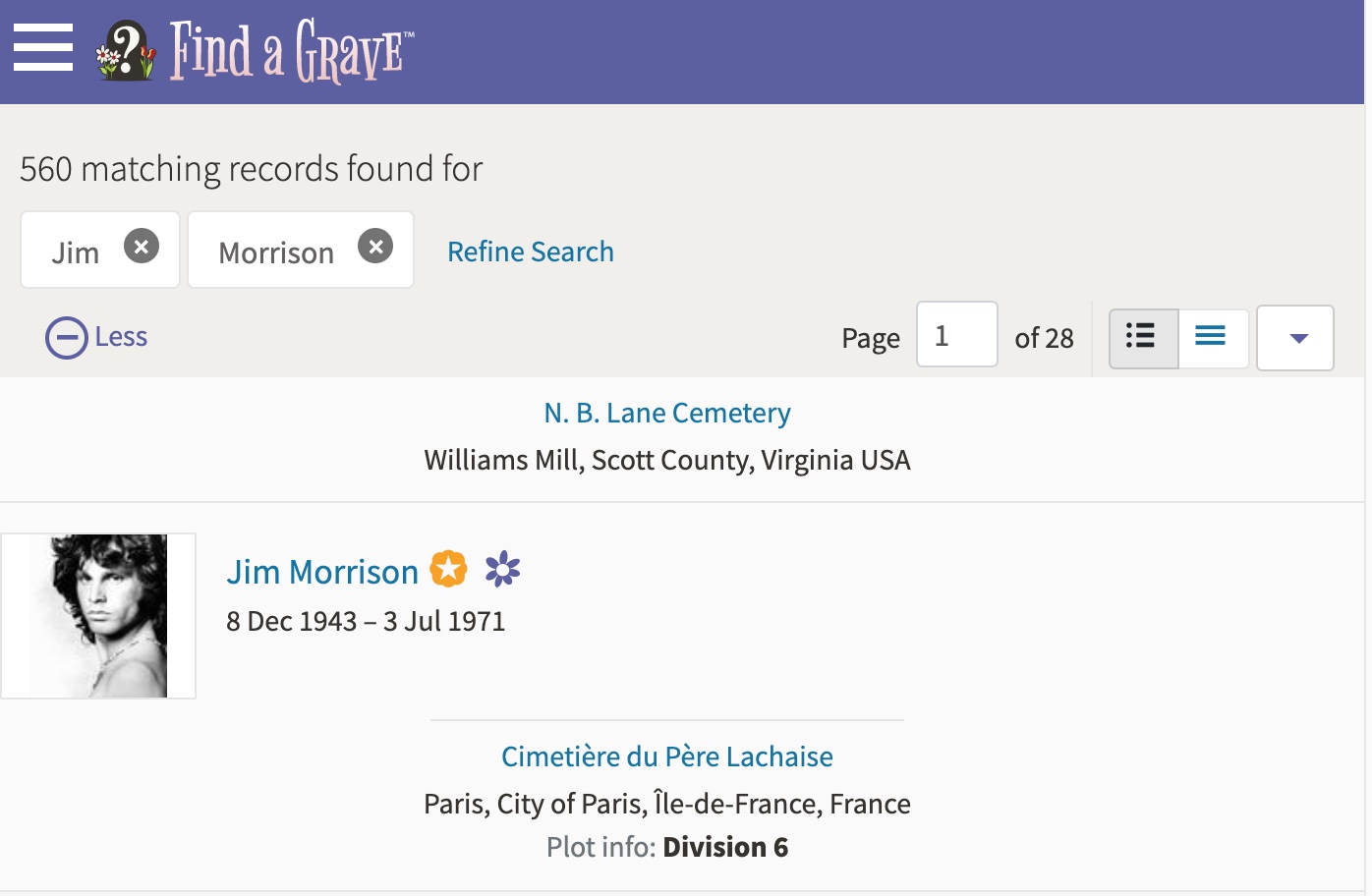
Task: Remove the Morrison search term
Action: tap(375, 247)
